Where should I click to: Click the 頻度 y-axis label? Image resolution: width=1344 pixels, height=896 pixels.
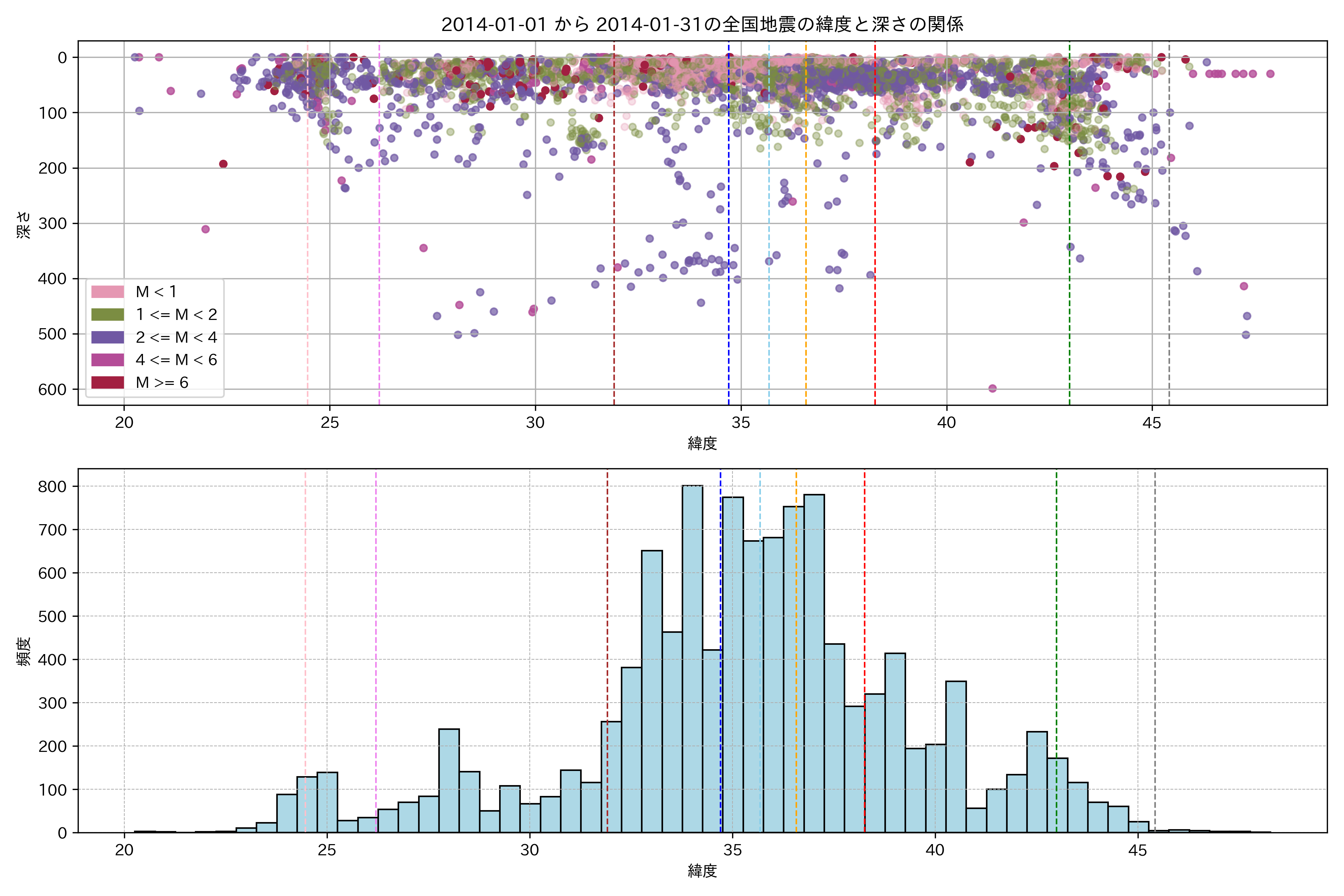tap(24, 651)
